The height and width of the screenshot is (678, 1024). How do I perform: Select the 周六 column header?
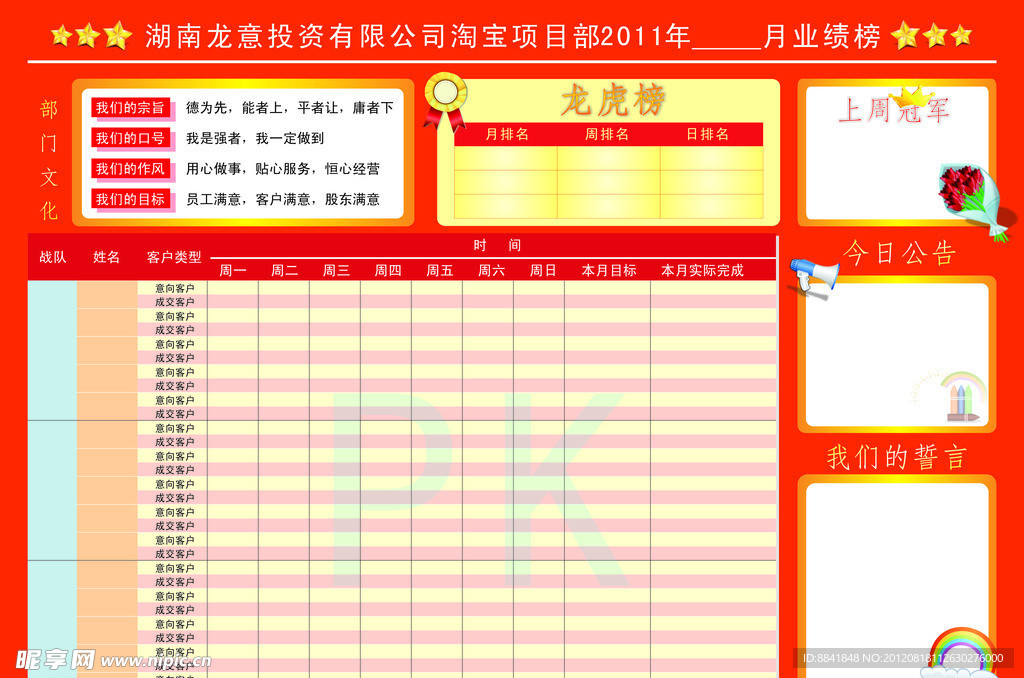491,270
